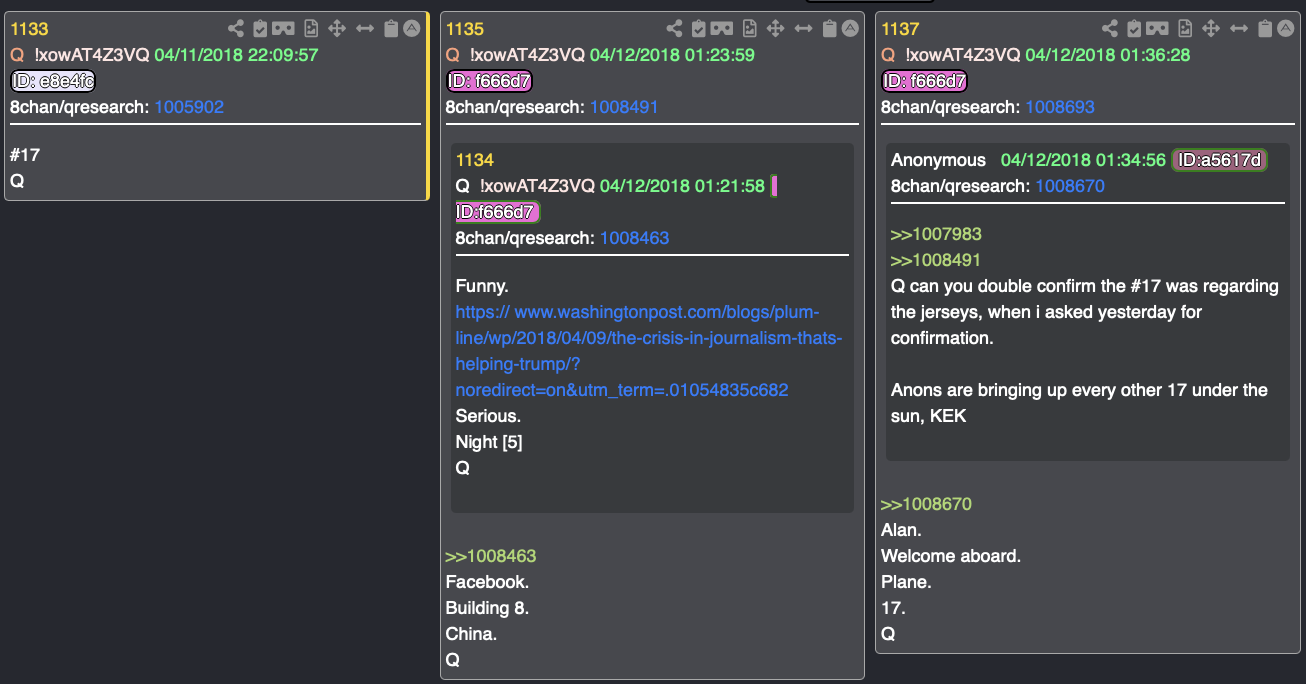Click "Night [5]" line in quoted post
This screenshot has height=684, width=1306.
pyautogui.click(x=489, y=442)
